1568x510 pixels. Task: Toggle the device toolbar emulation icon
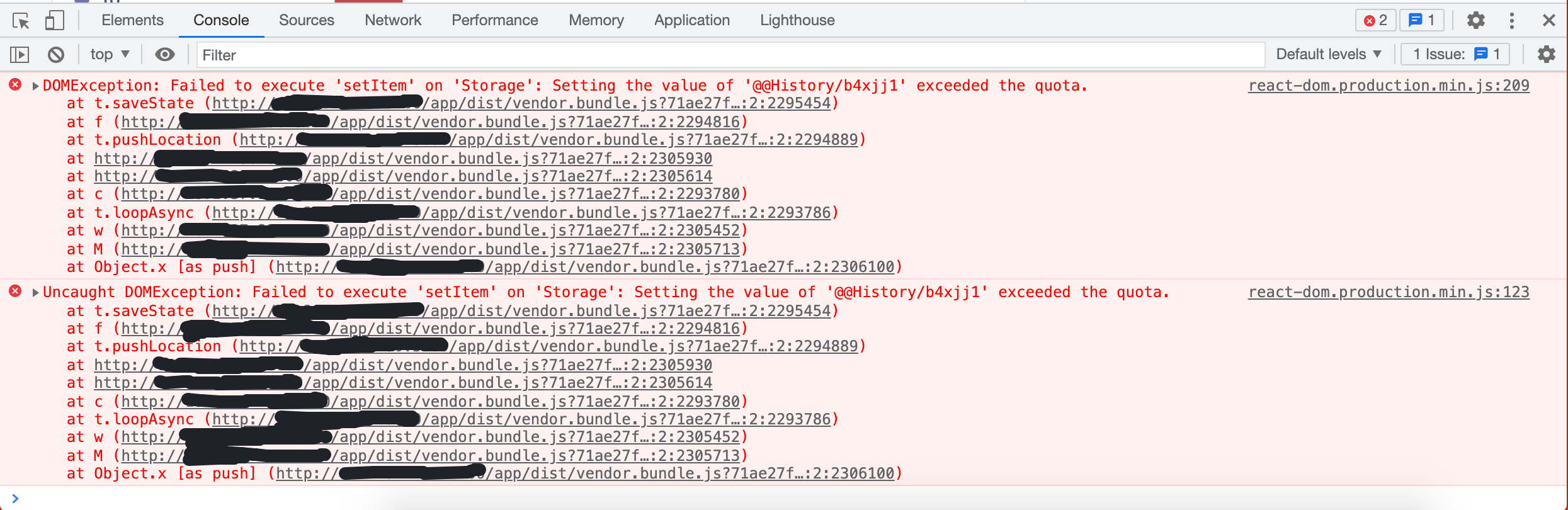click(54, 20)
